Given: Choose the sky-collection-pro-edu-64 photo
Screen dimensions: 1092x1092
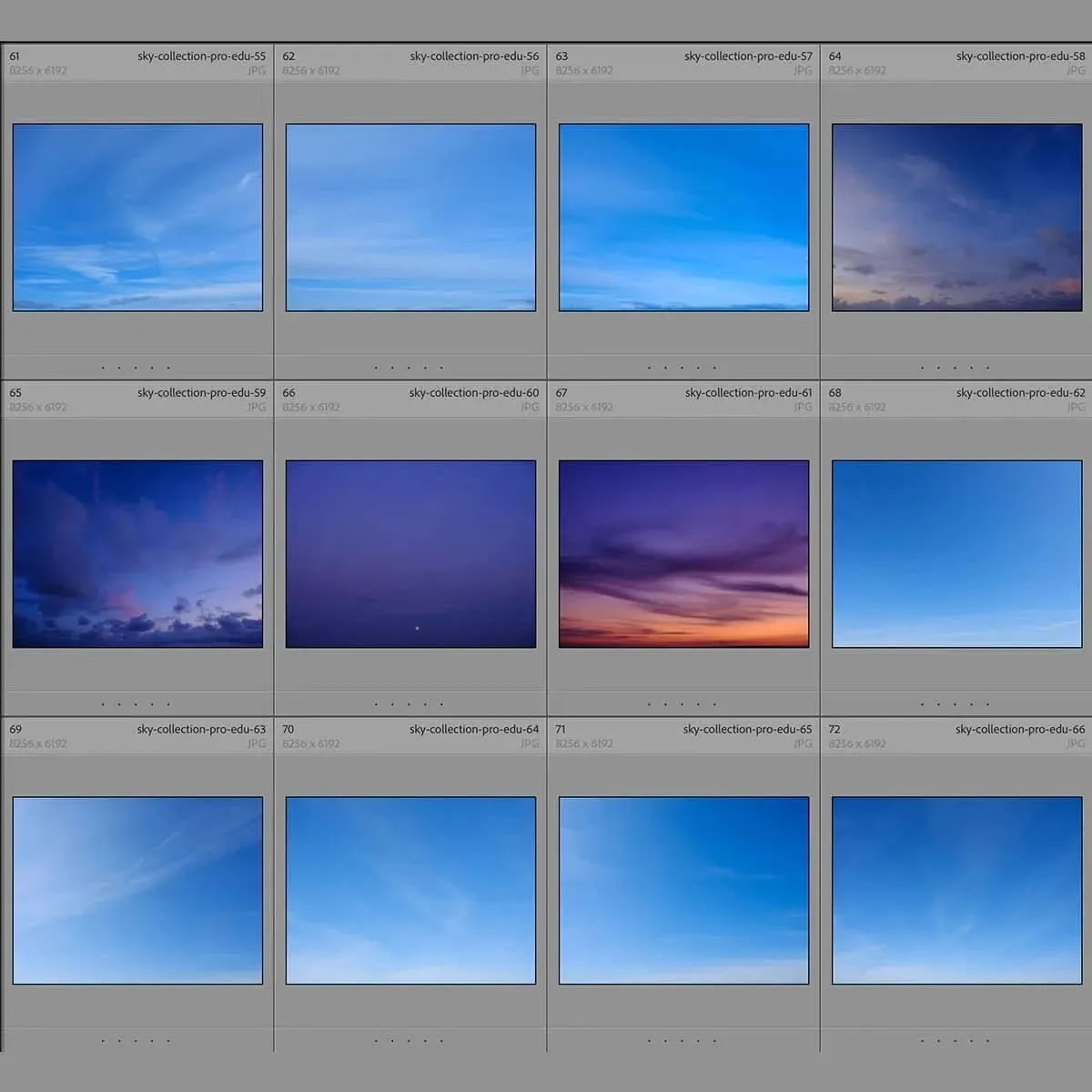Looking at the screenshot, I should click(410, 891).
